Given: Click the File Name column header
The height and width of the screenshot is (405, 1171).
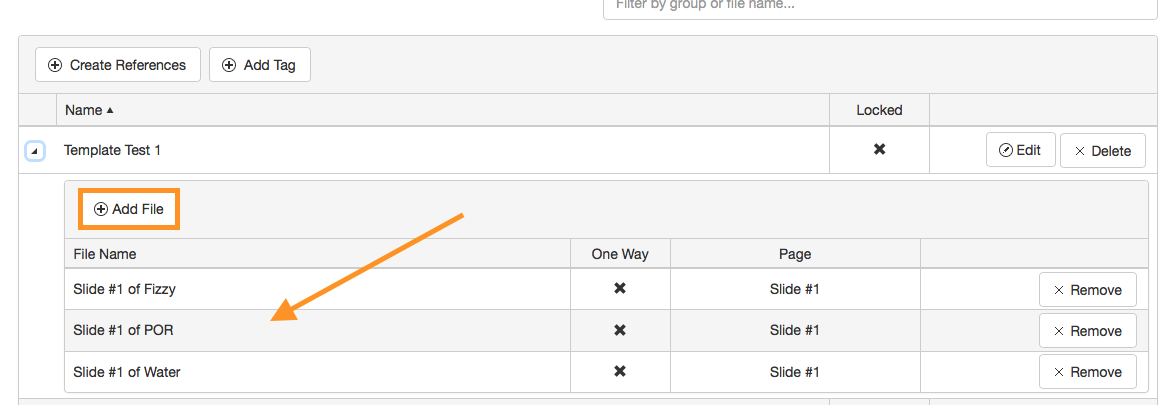Looking at the screenshot, I should [x=105, y=254].
